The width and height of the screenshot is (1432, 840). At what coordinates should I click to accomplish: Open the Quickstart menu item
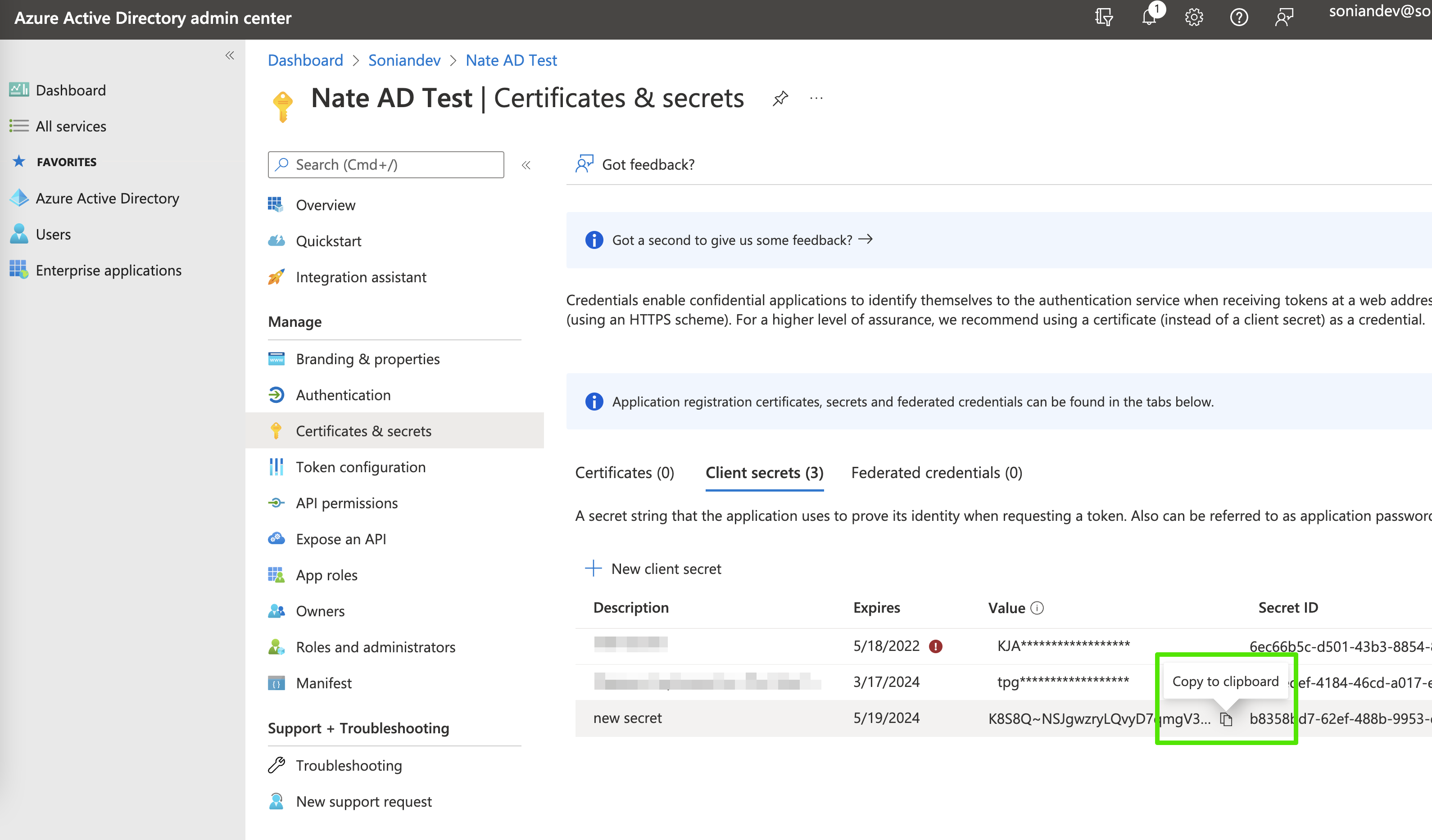328,241
